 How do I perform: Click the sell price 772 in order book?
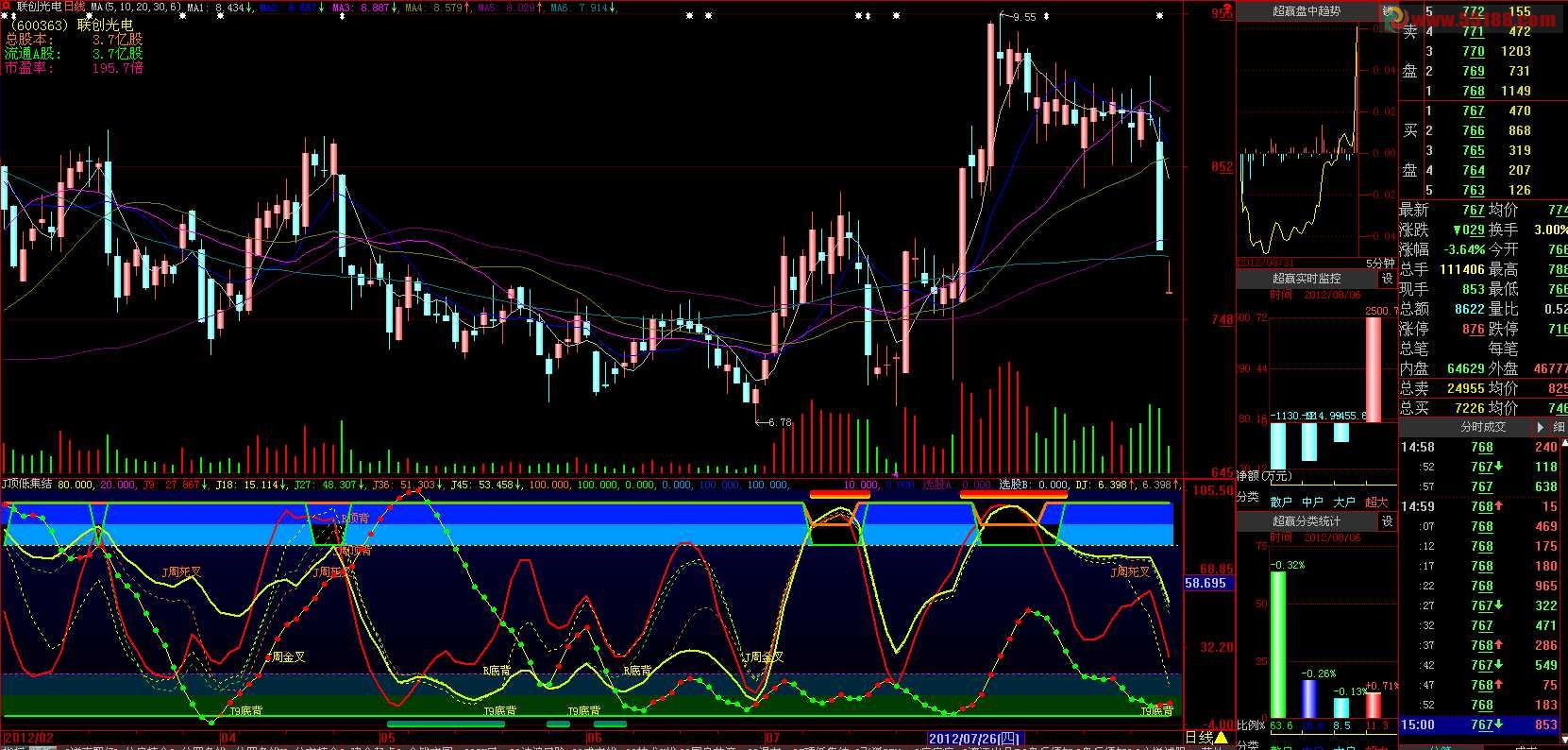click(x=1474, y=11)
